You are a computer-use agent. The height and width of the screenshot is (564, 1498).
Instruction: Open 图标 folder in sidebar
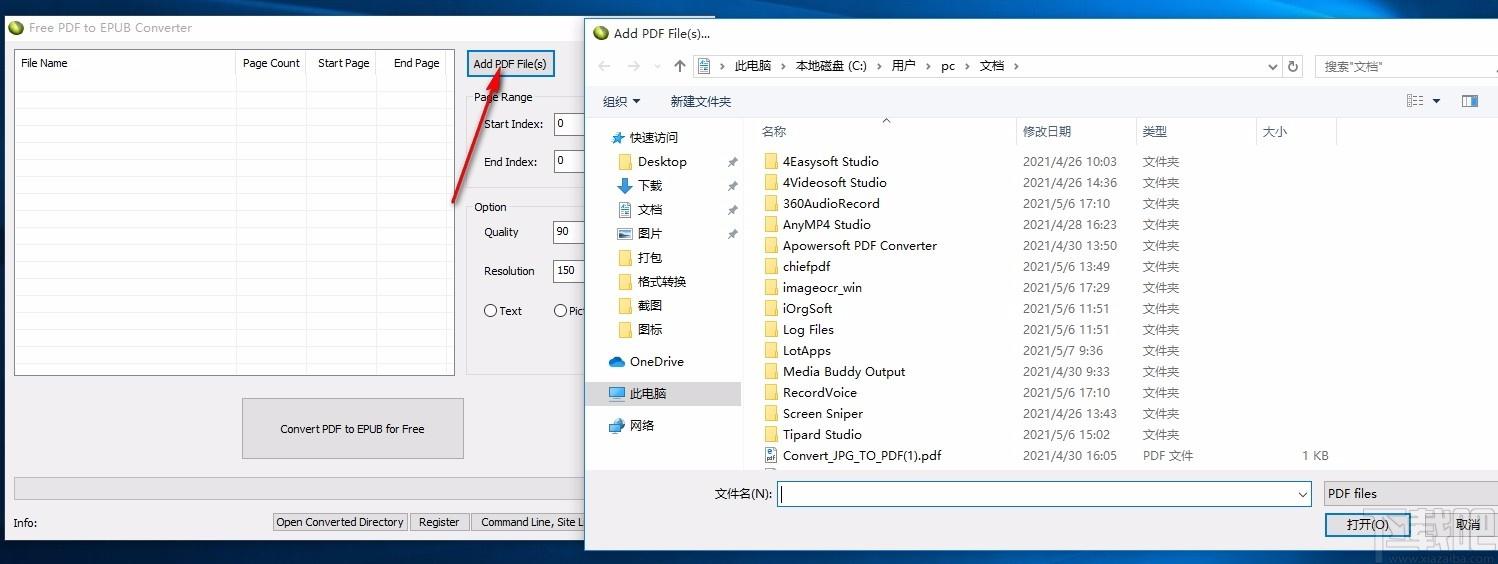pyautogui.click(x=650, y=329)
